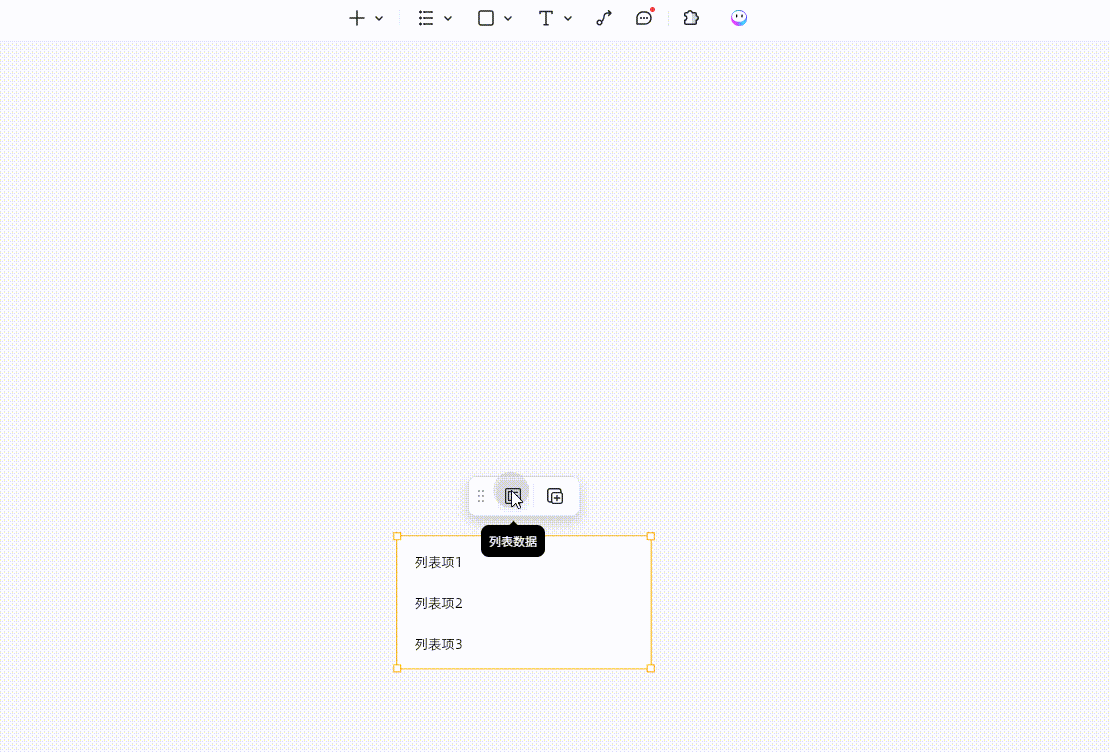The height and width of the screenshot is (752, 1110).
Task: Click the plus icon to add new element
Action: pyautogui.click(x=357, y=17)
